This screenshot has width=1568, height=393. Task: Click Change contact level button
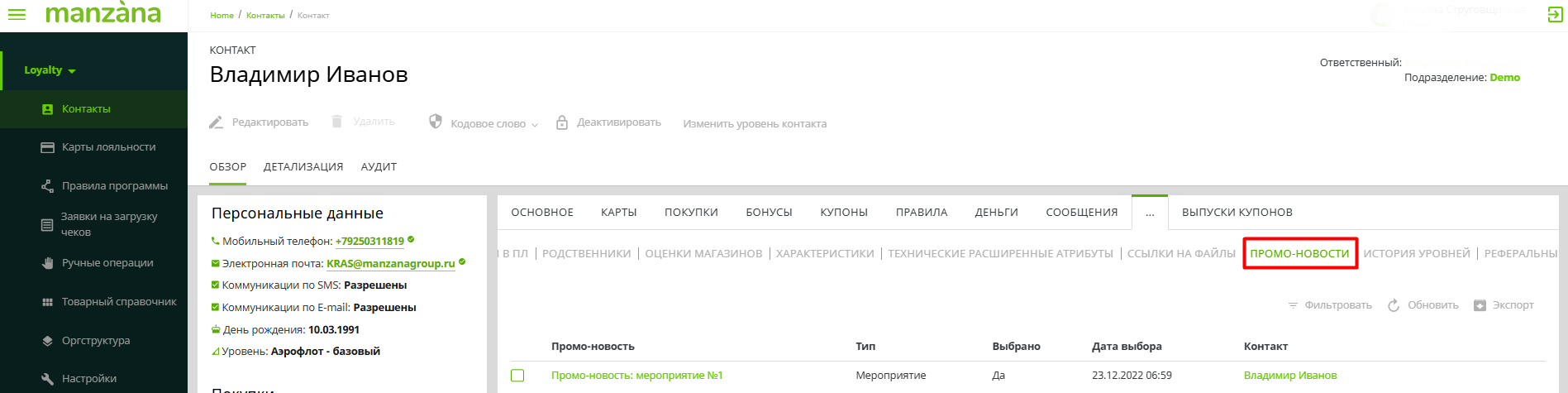point(754,123)
